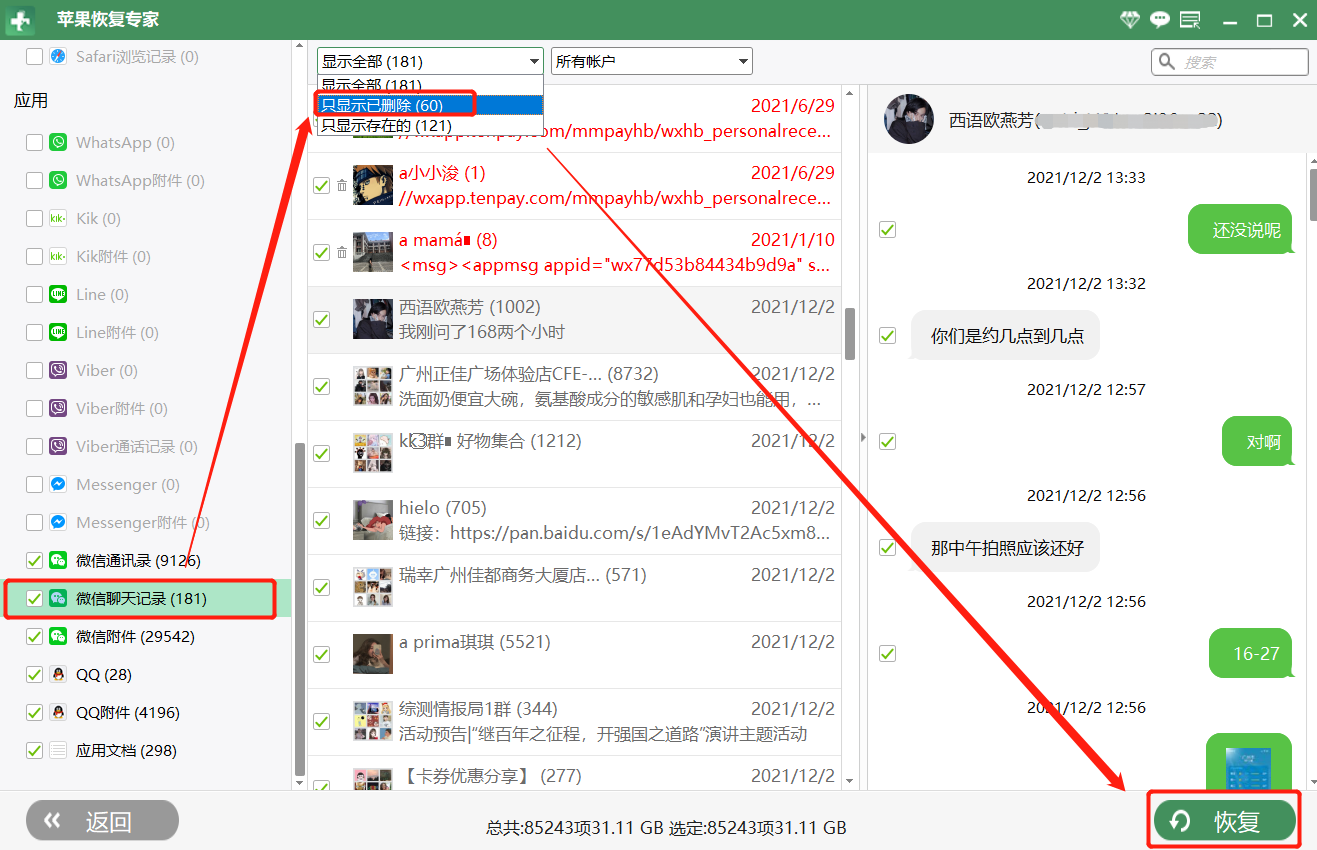1317x850 pixels.
Task: Click the diamond VIP icon in title bar
Action: 1130,20
